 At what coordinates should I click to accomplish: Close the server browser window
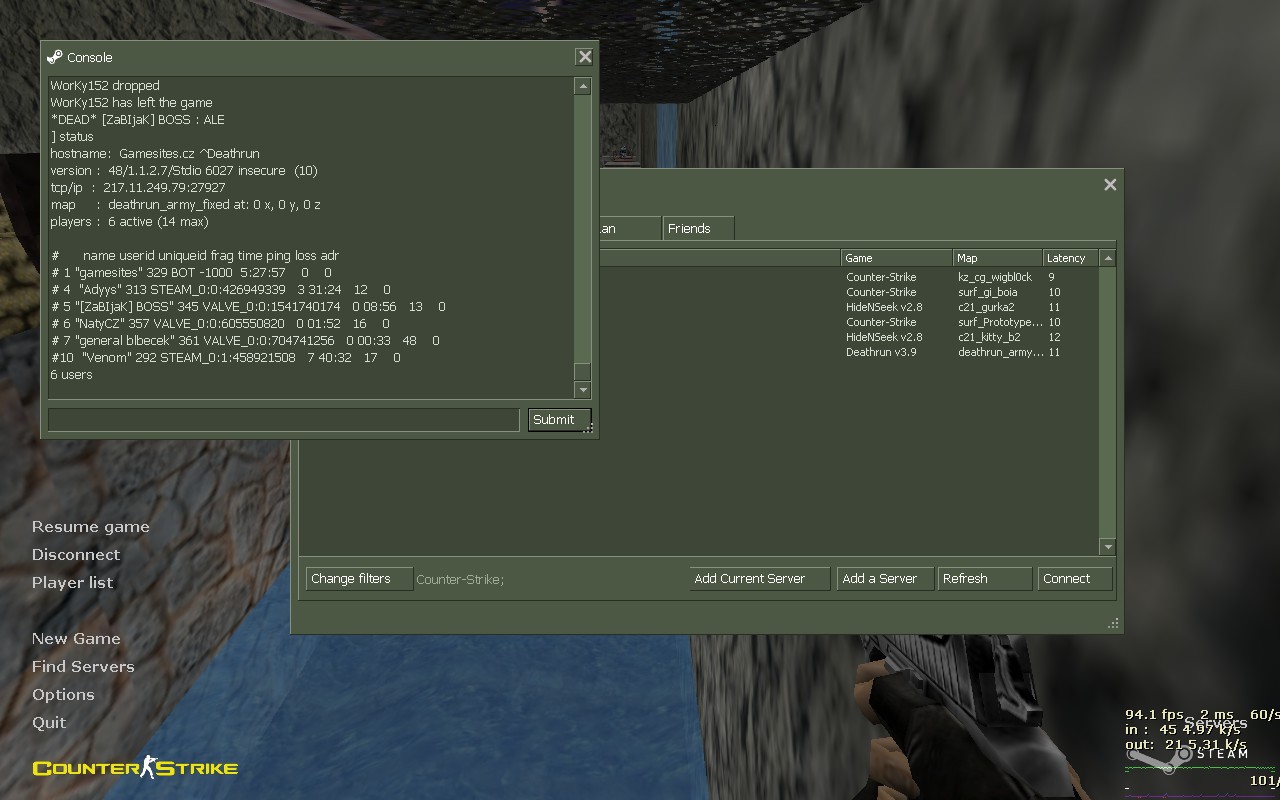coord(1110,185)
